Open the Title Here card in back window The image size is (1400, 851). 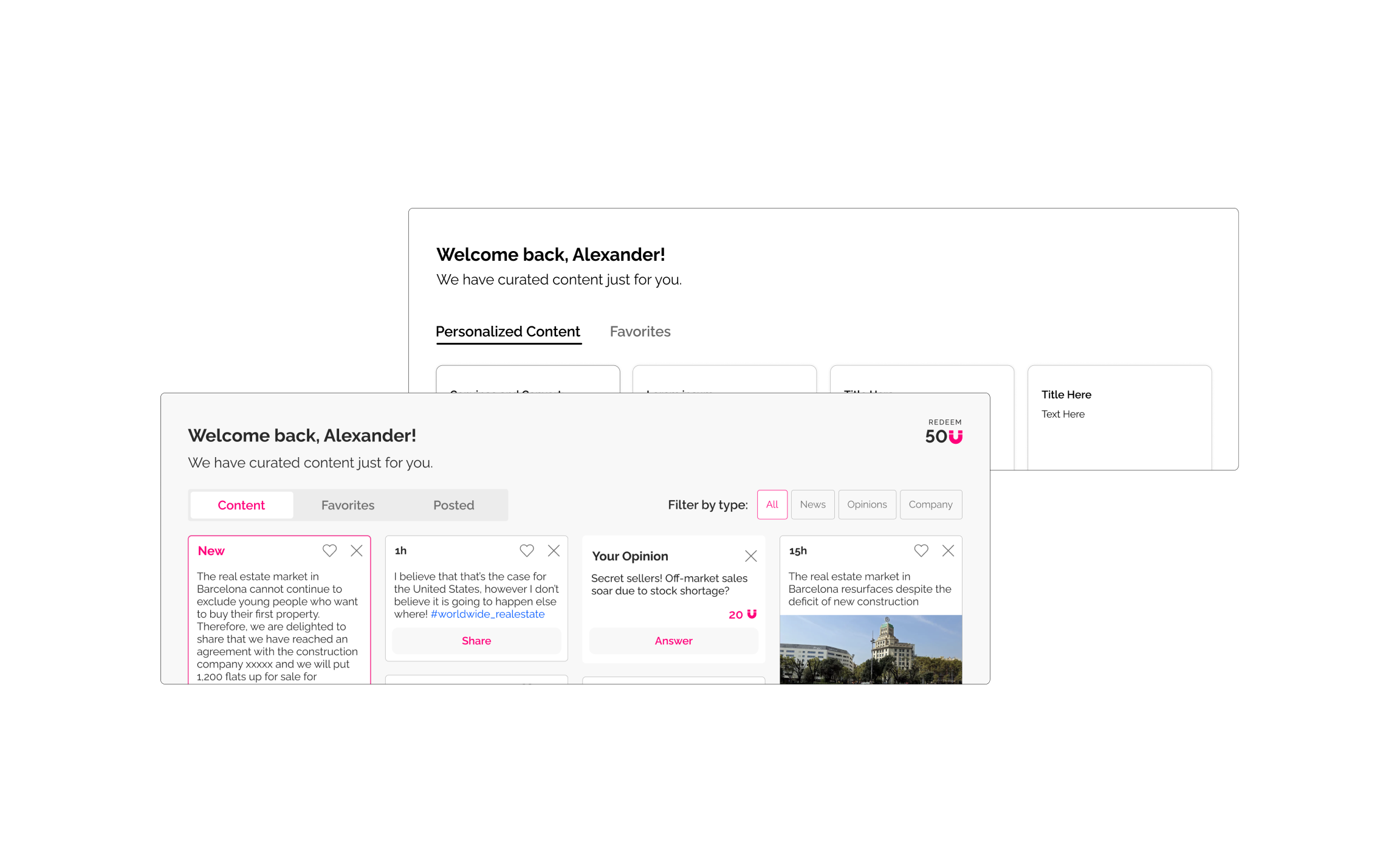point(1119,417)
